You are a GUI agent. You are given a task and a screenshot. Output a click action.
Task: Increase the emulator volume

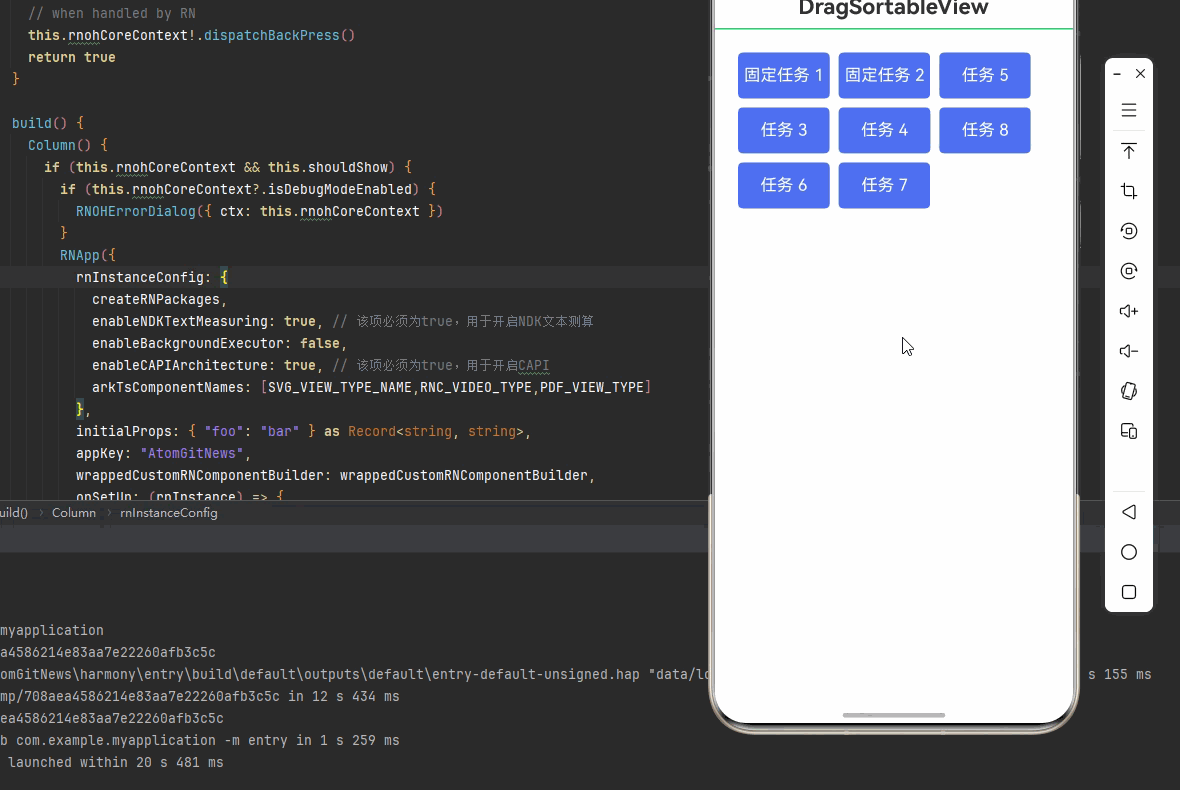[1128, 311]
